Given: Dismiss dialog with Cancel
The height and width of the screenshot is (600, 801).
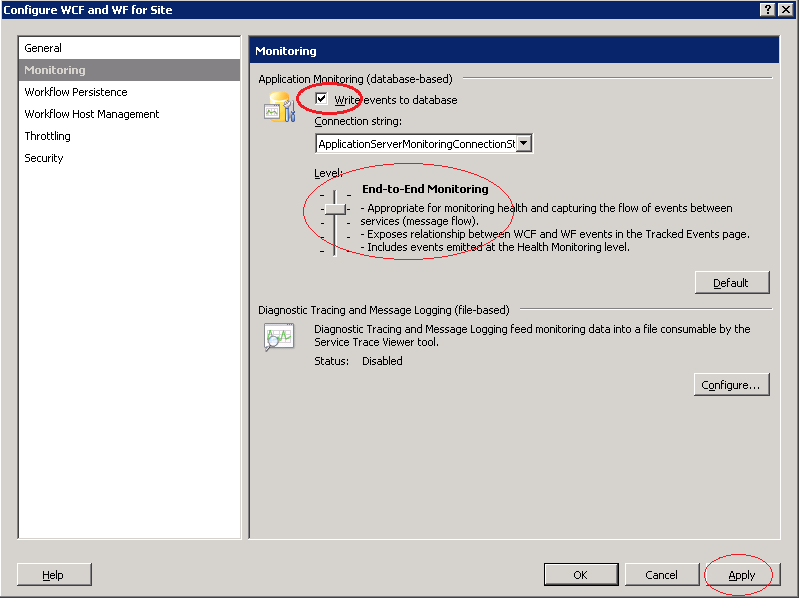Looking at the screenshot, I should [x=662, y=574].
